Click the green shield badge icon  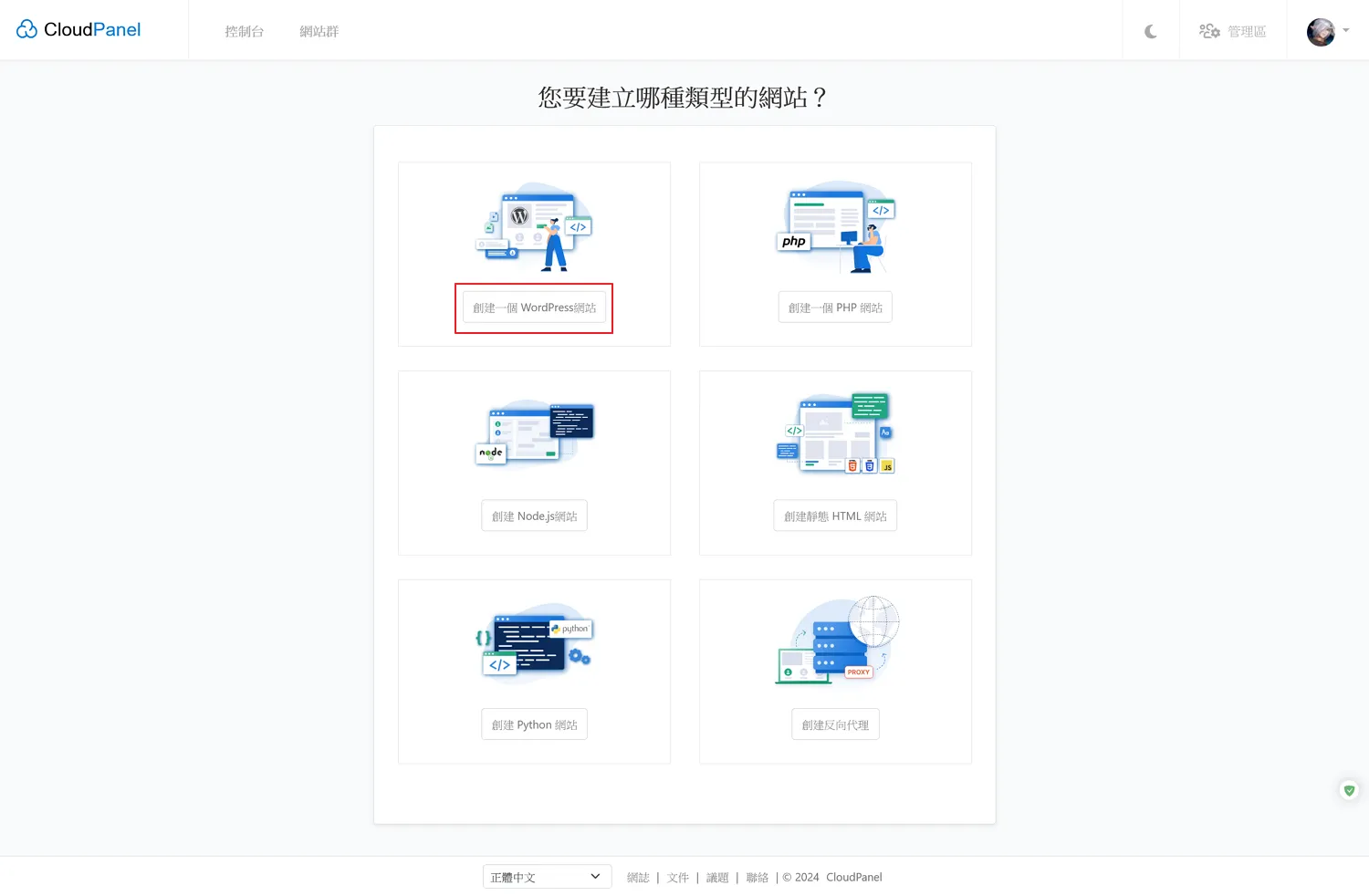tap(1349, 790)
